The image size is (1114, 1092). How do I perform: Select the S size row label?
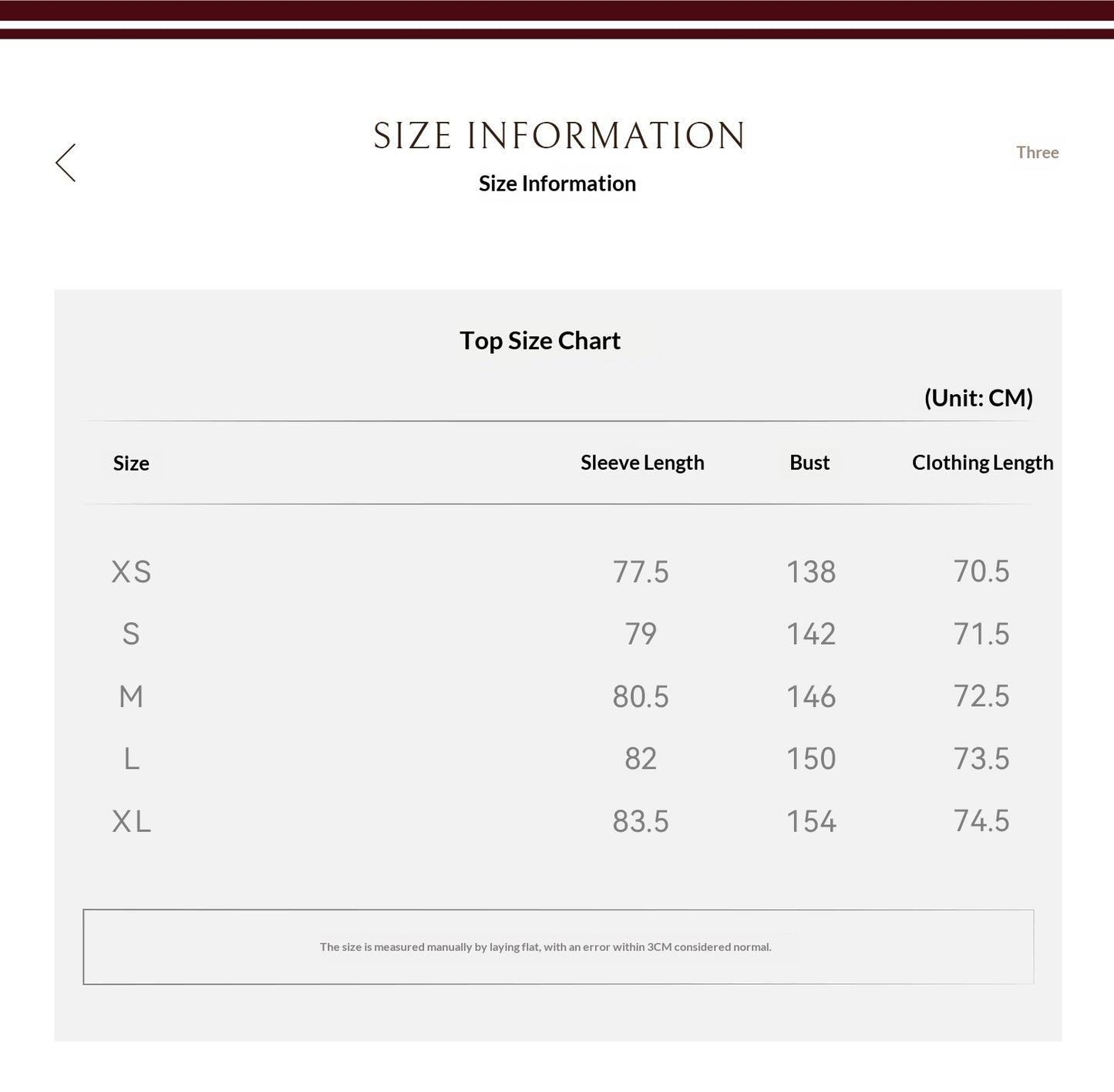pyautogui.click(x=131, y=634)
